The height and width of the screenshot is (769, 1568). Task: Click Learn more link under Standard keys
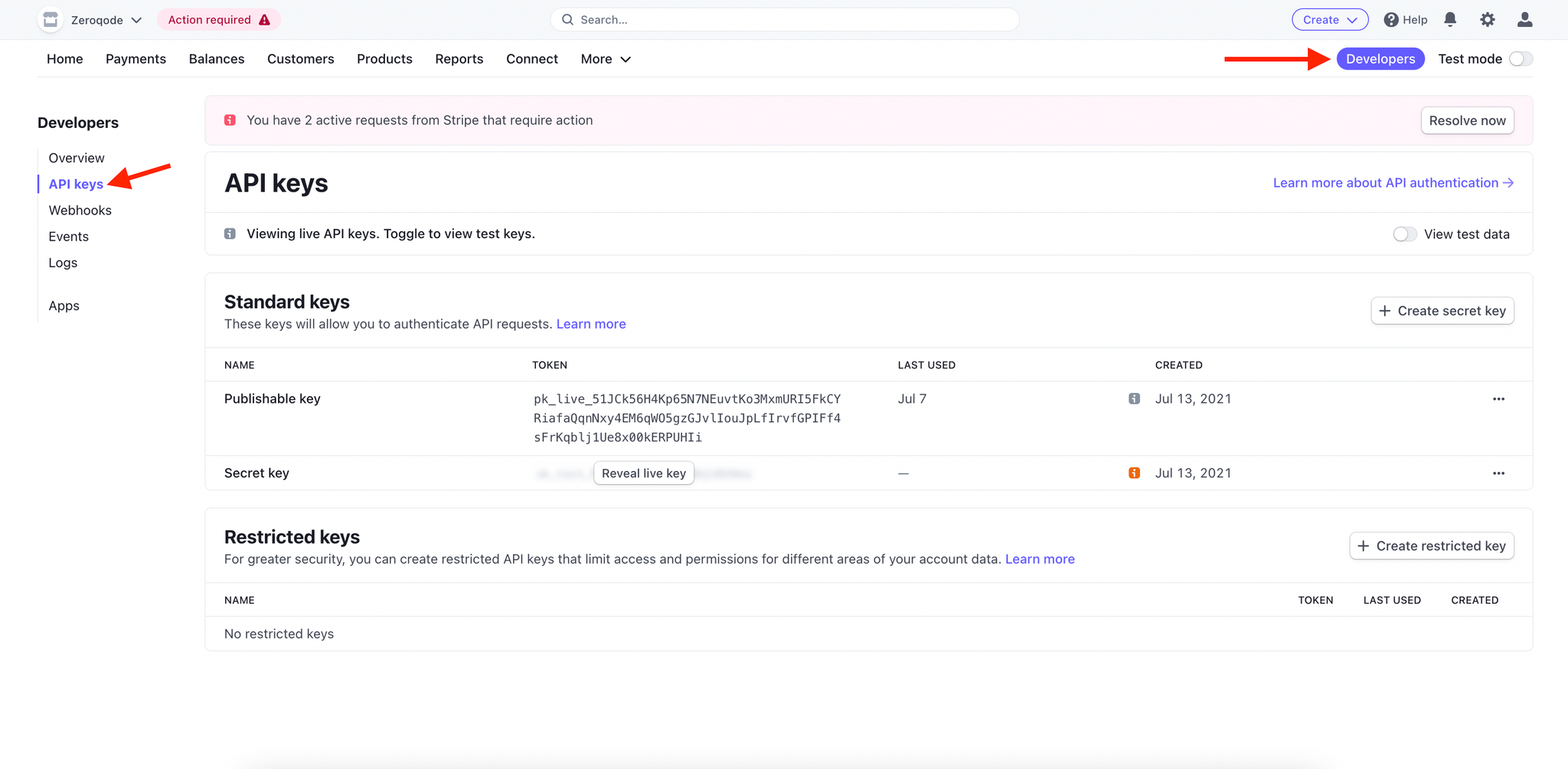[x=591, y=324]
